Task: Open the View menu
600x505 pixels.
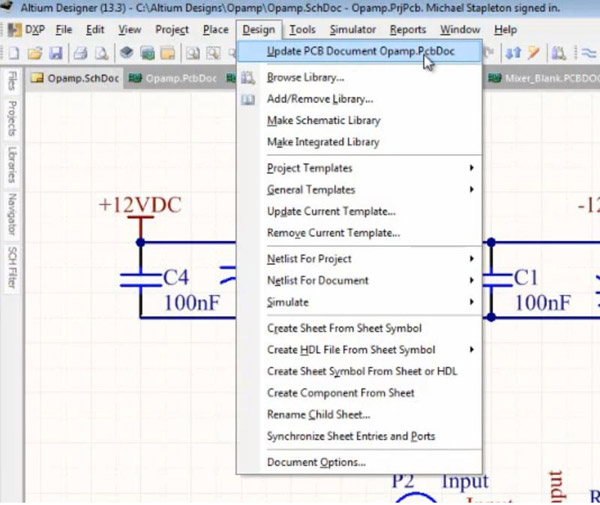Action: click(129, 30)
